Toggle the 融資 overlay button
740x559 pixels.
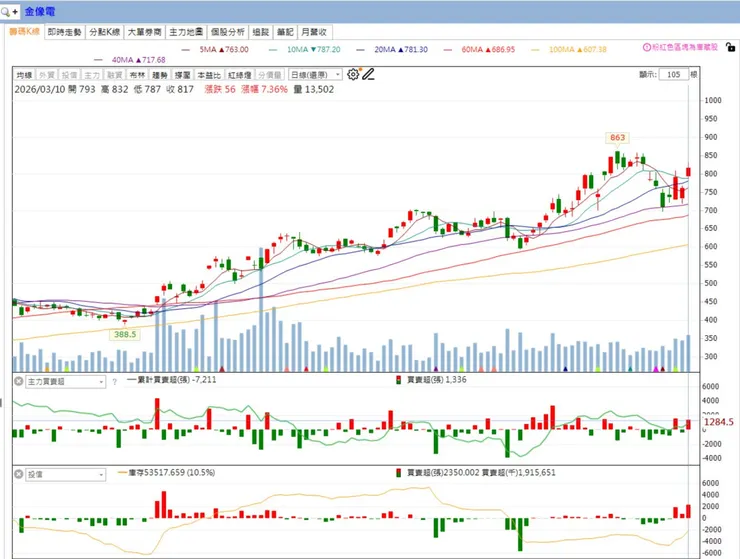[x=115, y=75]
